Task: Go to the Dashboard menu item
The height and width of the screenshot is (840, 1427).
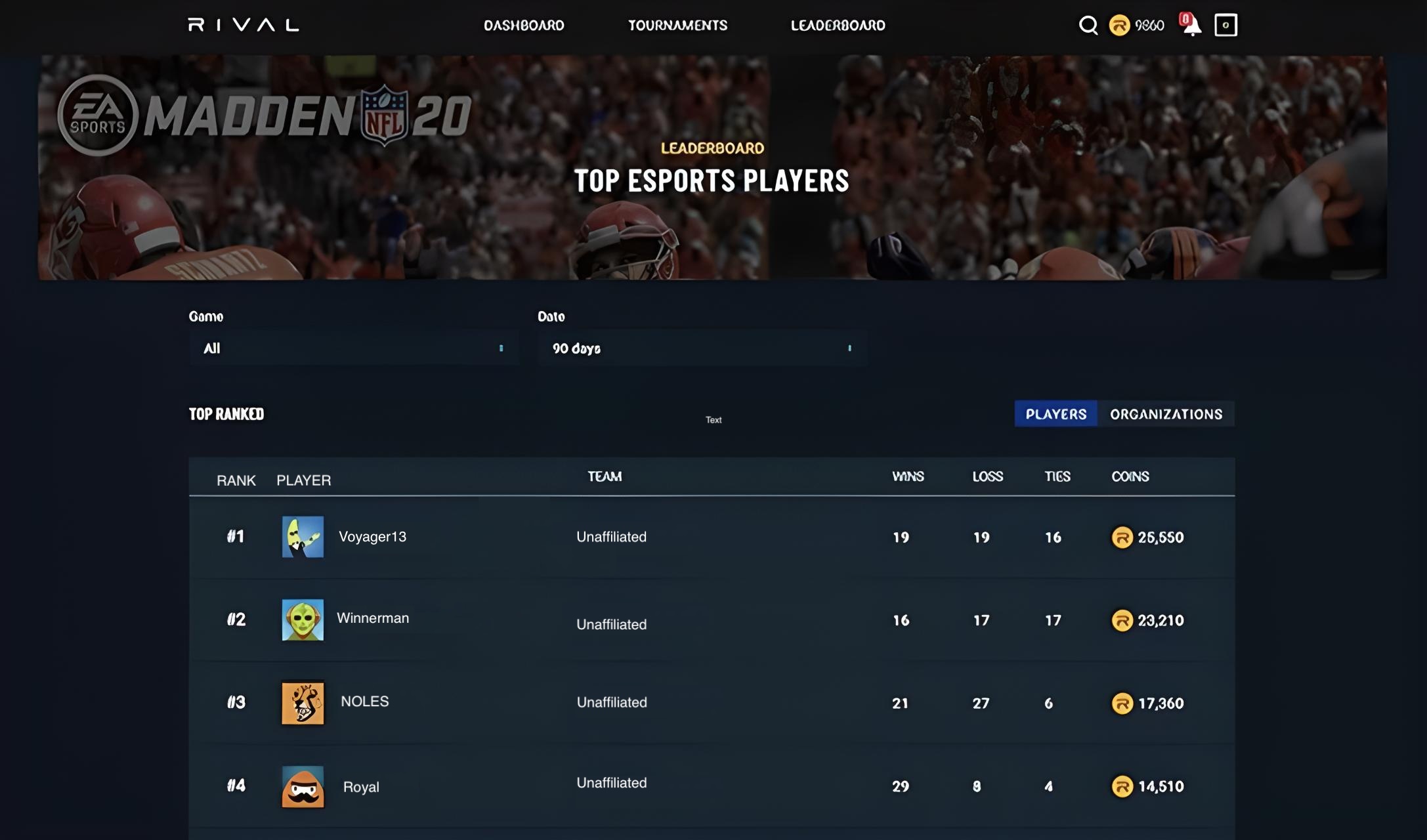Action: [x=524, y=26]
